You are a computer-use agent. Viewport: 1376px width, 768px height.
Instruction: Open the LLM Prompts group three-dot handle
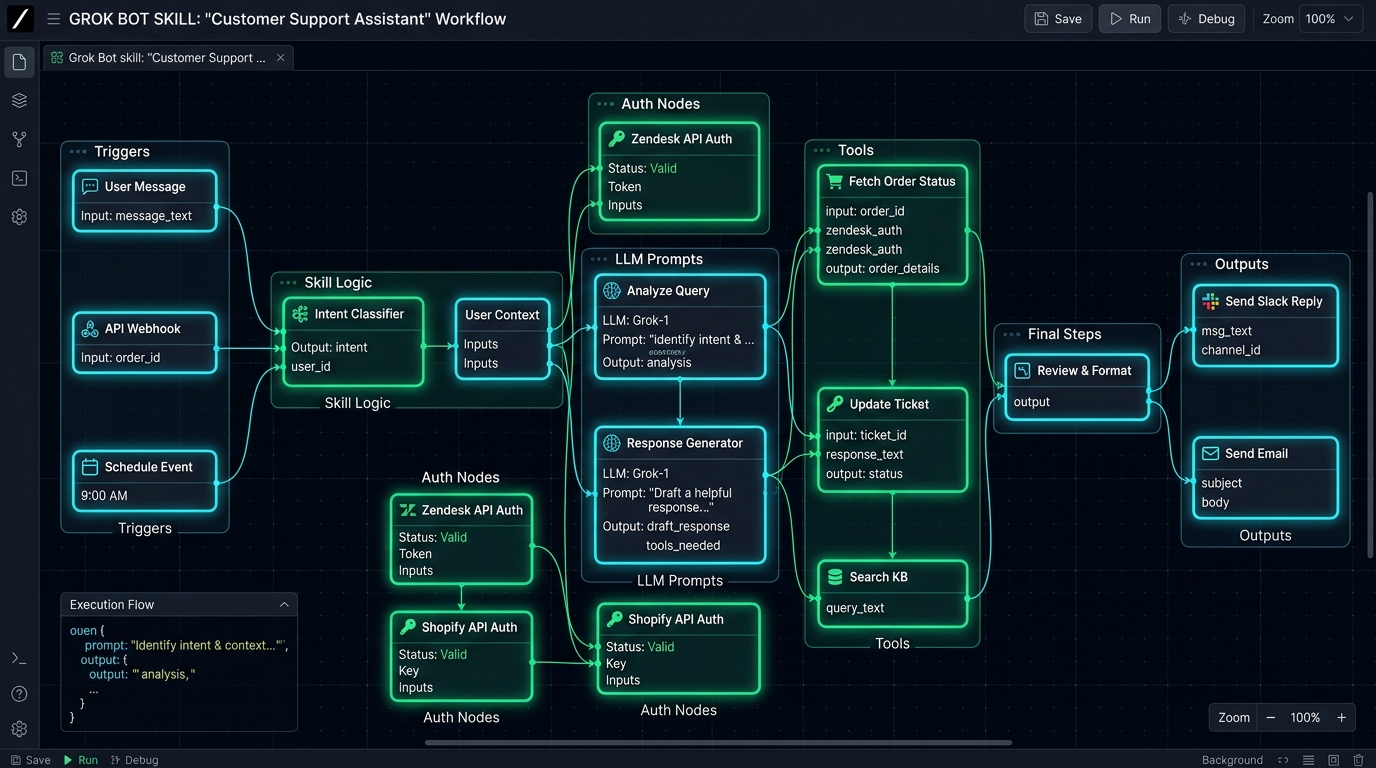coord(599,260)
